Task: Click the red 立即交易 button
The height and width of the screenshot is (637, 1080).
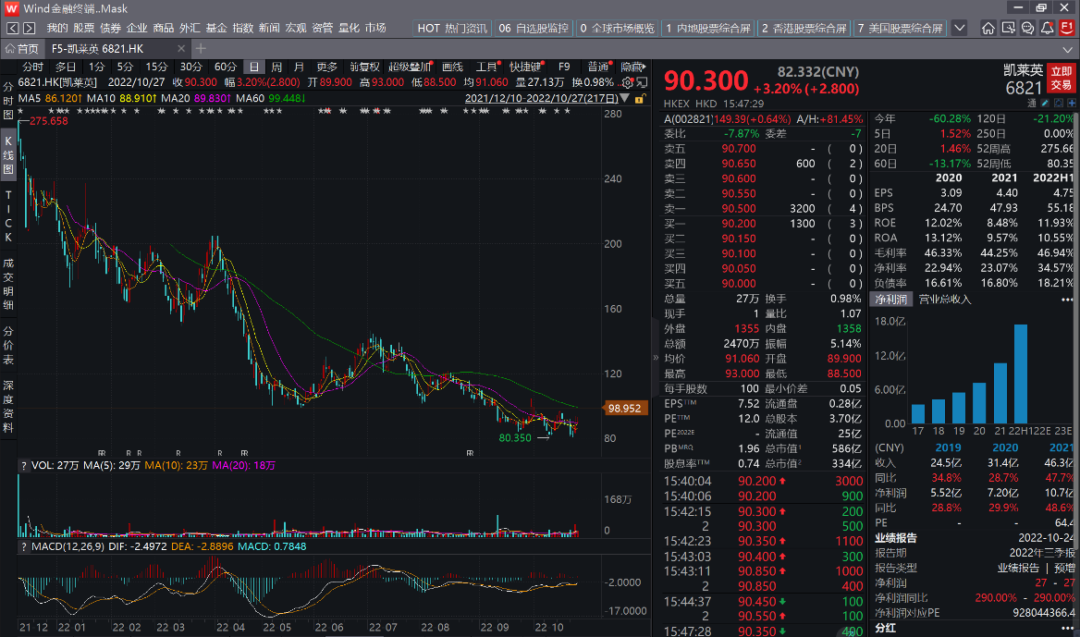Action: pos(1062,80)
